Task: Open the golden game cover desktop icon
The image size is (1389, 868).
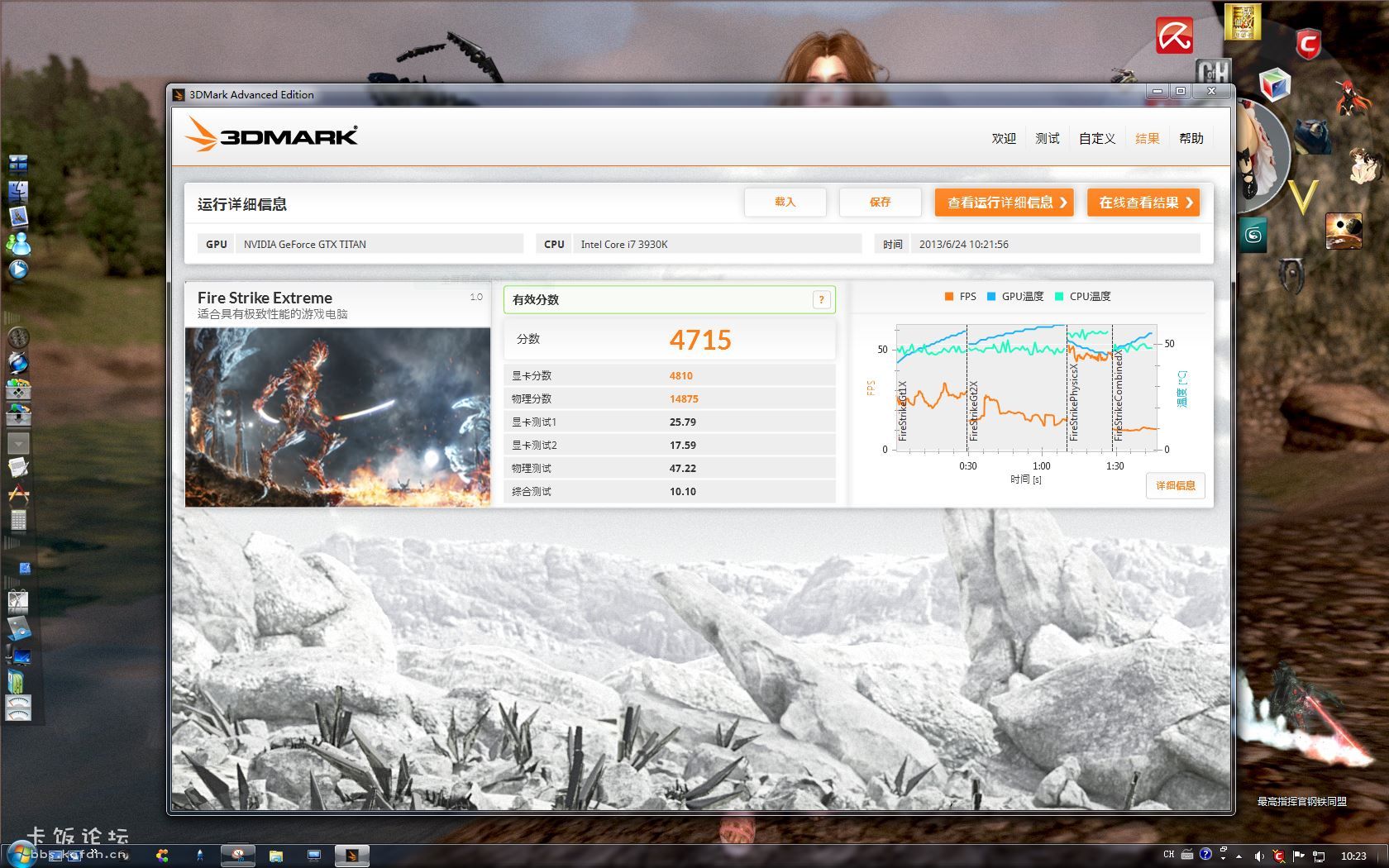Action: click(1243, 21)
